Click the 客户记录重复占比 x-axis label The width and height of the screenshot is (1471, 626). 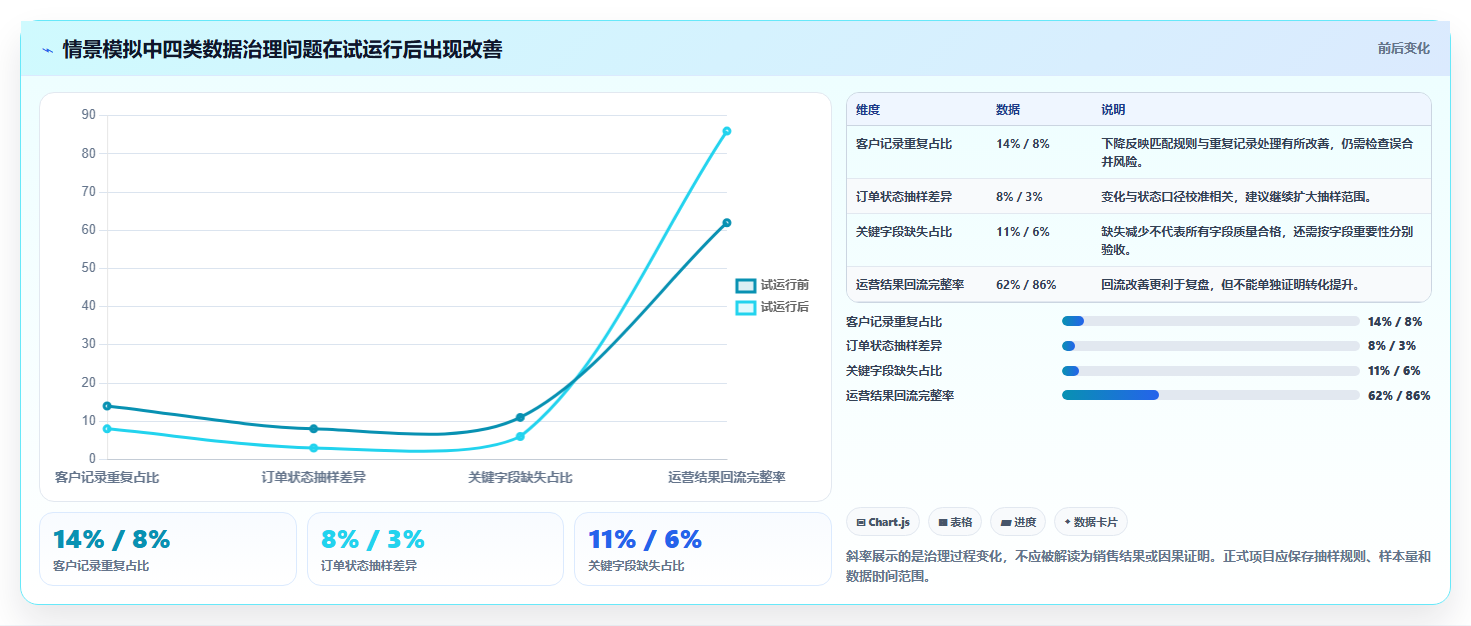107,478
